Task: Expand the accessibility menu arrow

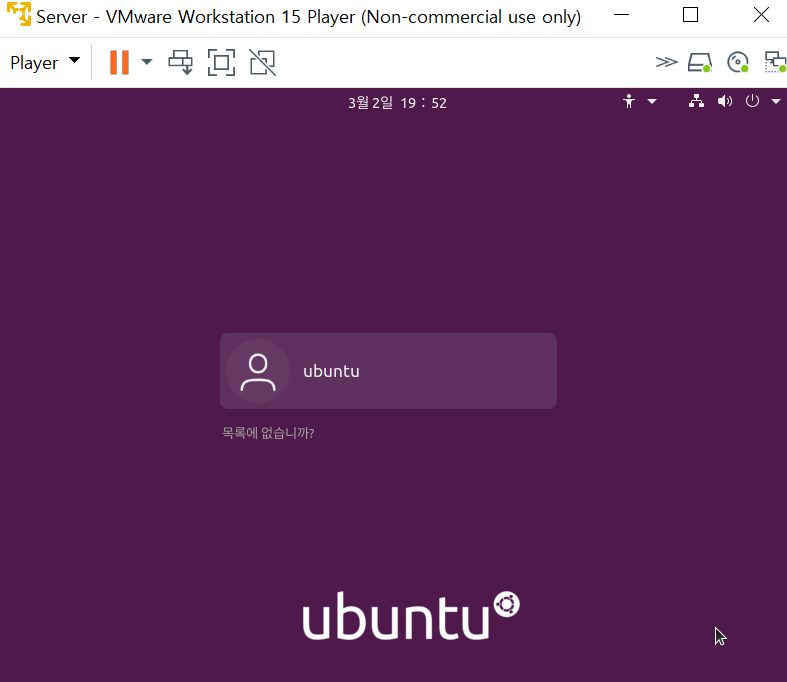Action: click(x=652, y=101)
